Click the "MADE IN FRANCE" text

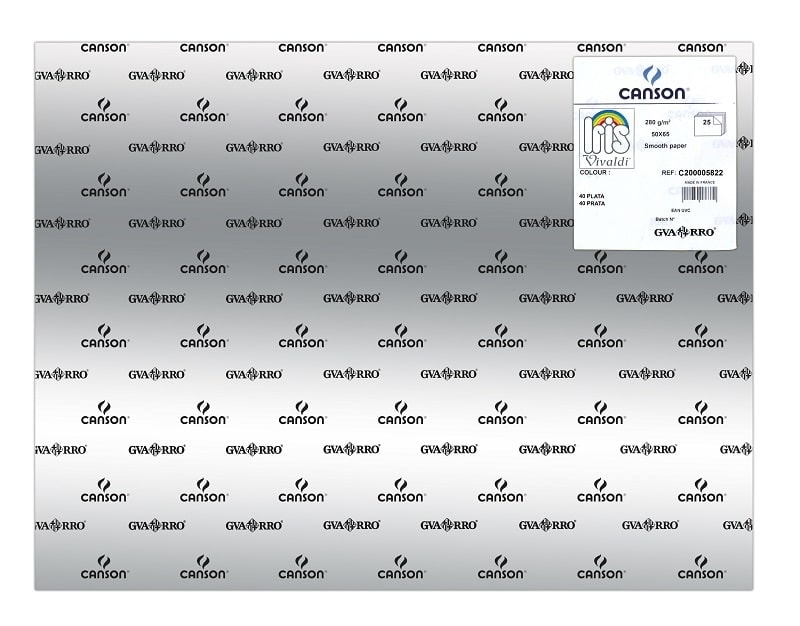tap(699, 182)
